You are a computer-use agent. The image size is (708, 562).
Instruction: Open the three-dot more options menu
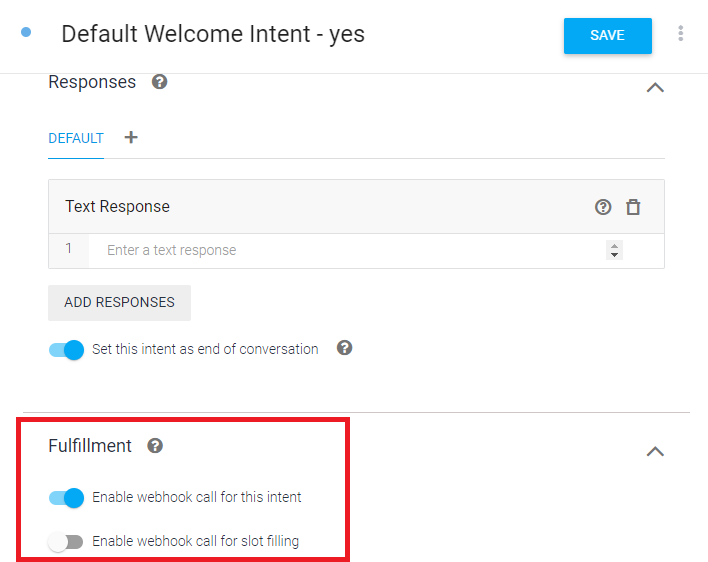[x=681, y=34]
